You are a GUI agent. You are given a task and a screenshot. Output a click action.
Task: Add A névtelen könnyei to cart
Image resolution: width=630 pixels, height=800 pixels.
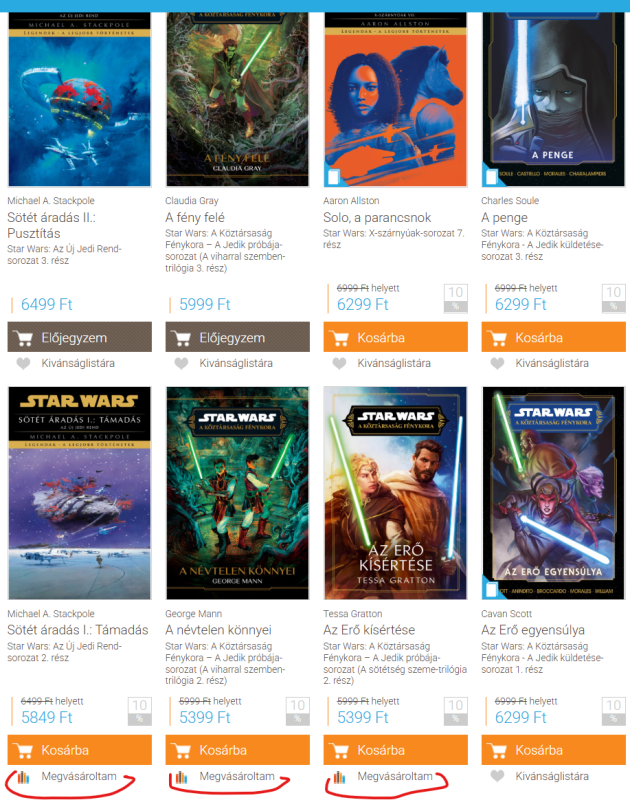click(238, 749)
